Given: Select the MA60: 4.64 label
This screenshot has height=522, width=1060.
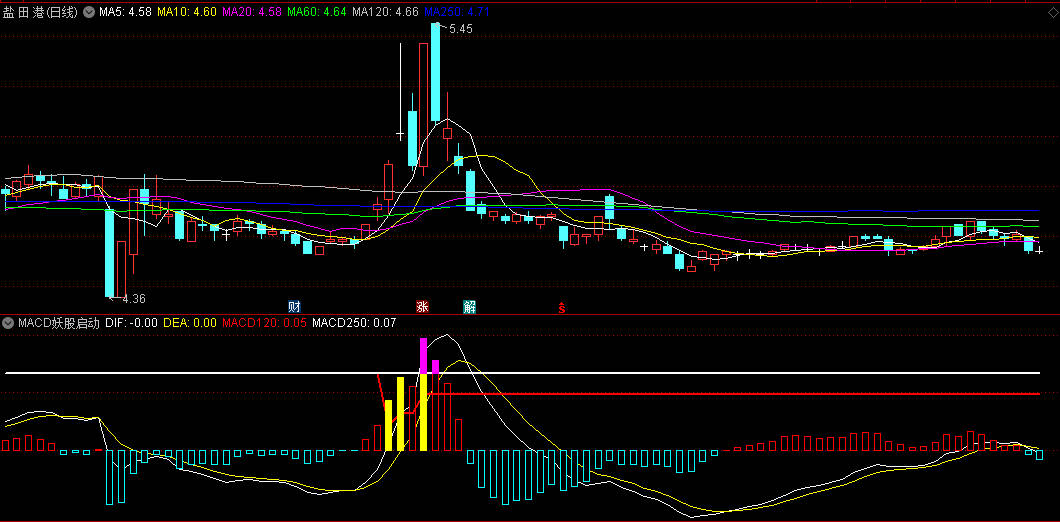Looking at the screenshot, I should [316, 11].
